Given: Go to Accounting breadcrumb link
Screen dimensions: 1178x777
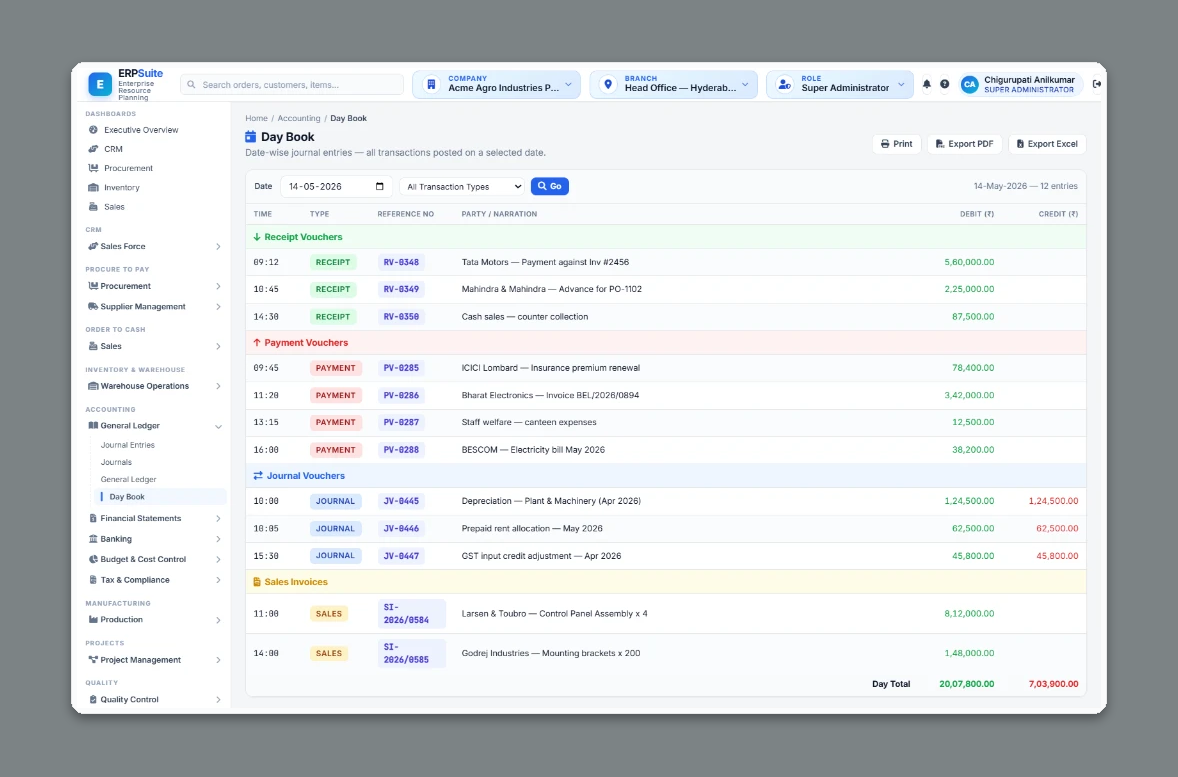Looking at the screenshot, I should 298,118.
